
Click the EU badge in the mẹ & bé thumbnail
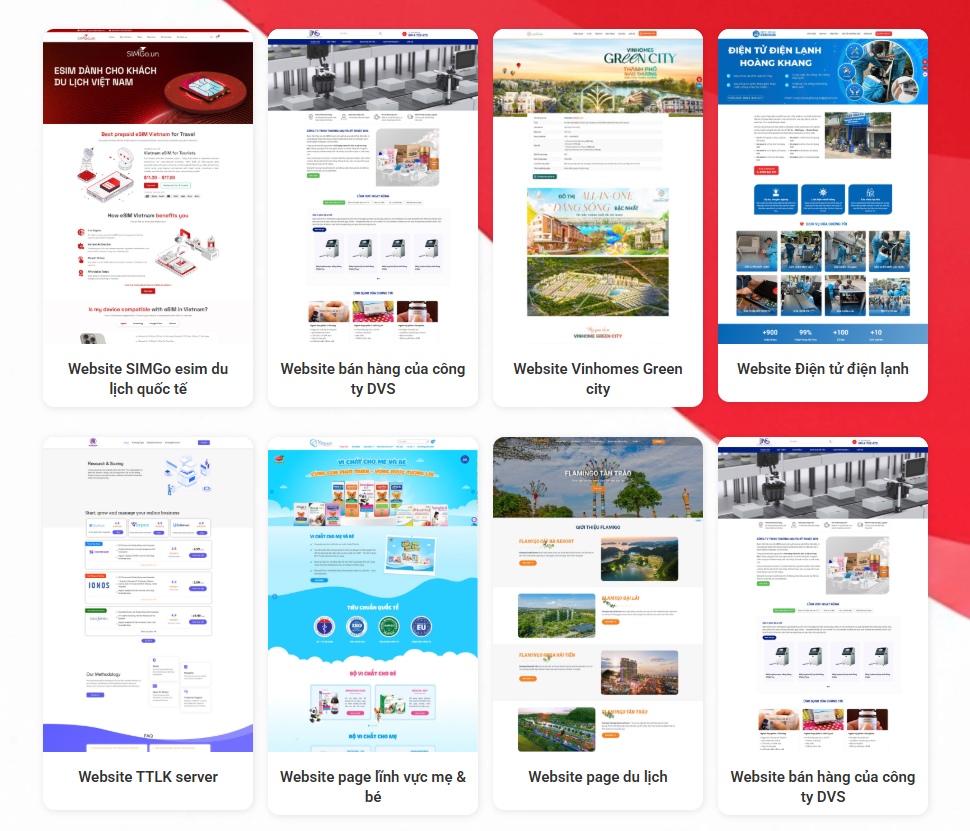tap(421, 627)
